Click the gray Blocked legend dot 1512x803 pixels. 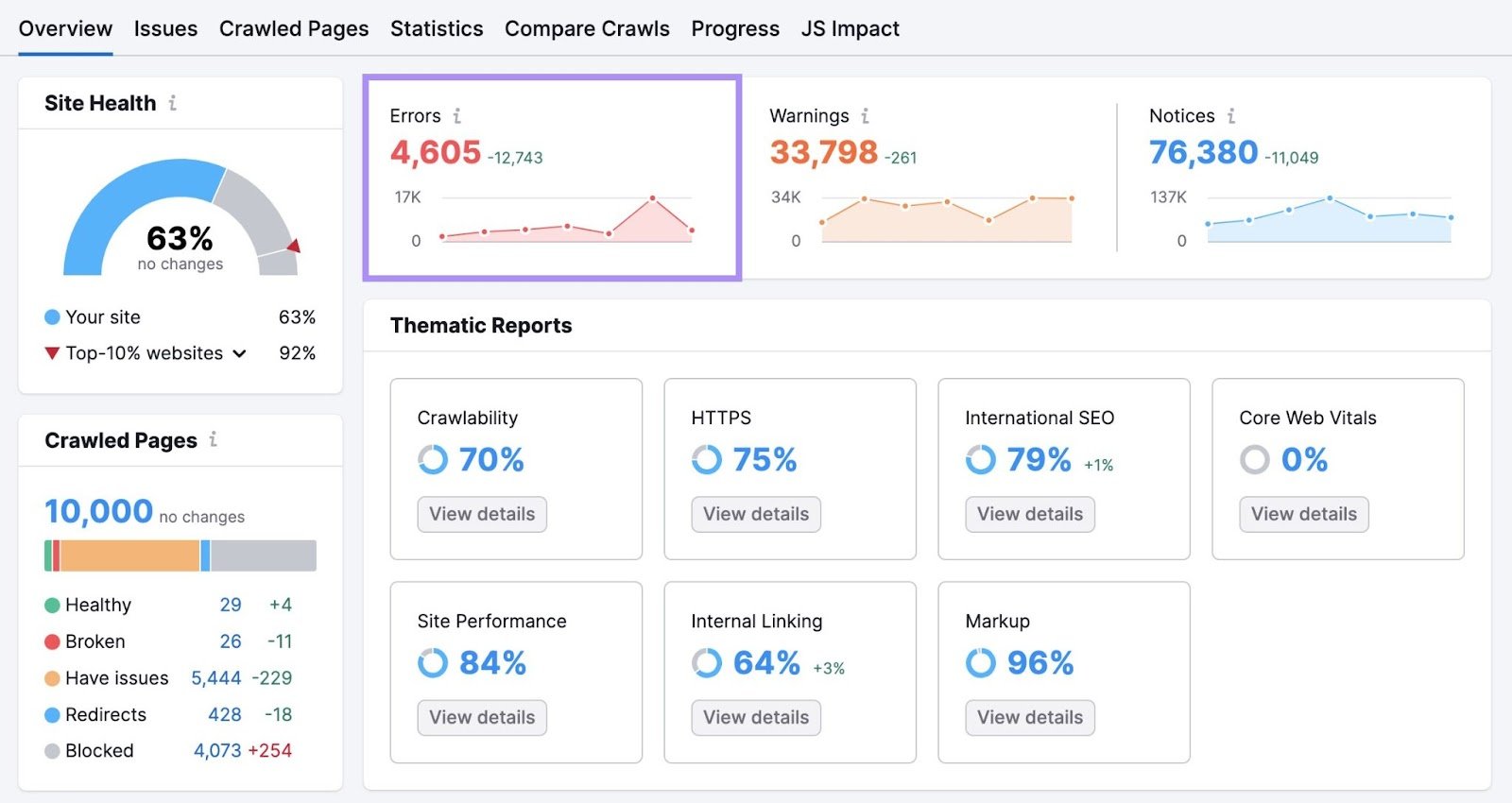[x=52, y=751]
